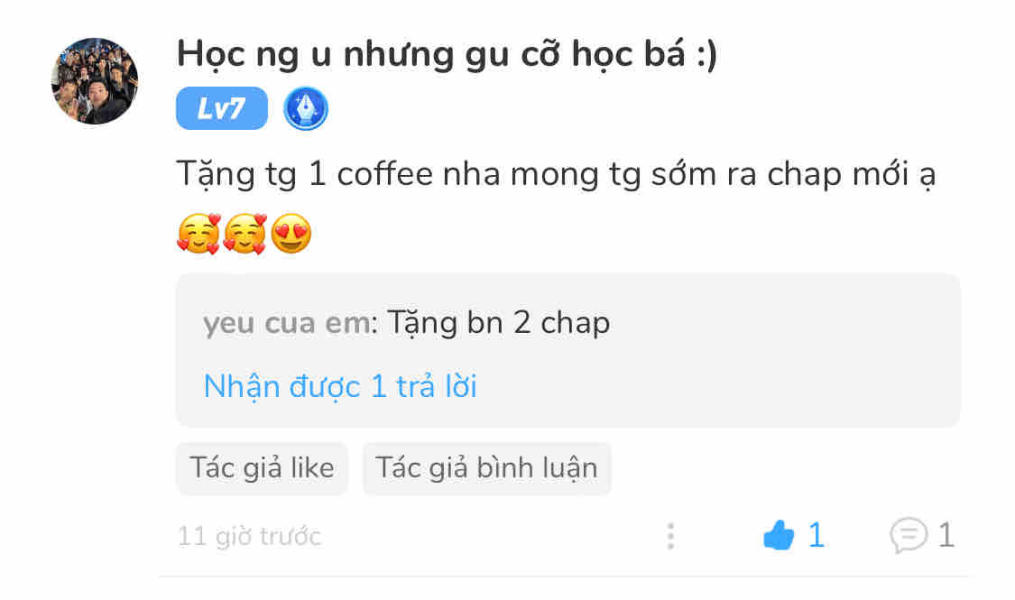Like the comment with the thumbs-up icon
Image resolution: width=1015 pixels, height=600 pixels.
click(x=779, y=535)
